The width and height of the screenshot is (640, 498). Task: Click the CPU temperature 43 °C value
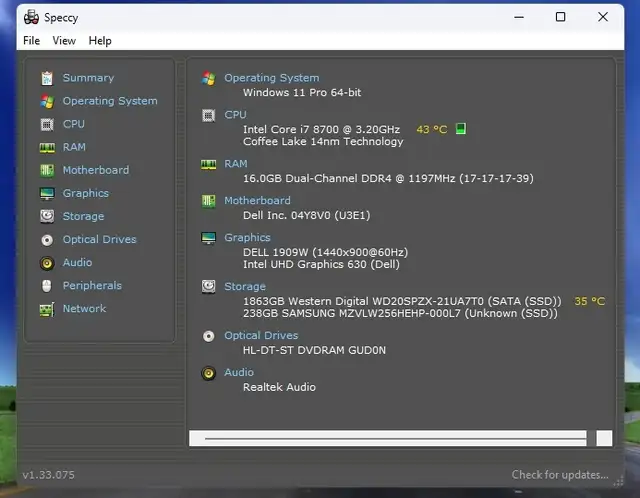click(431, 130)
